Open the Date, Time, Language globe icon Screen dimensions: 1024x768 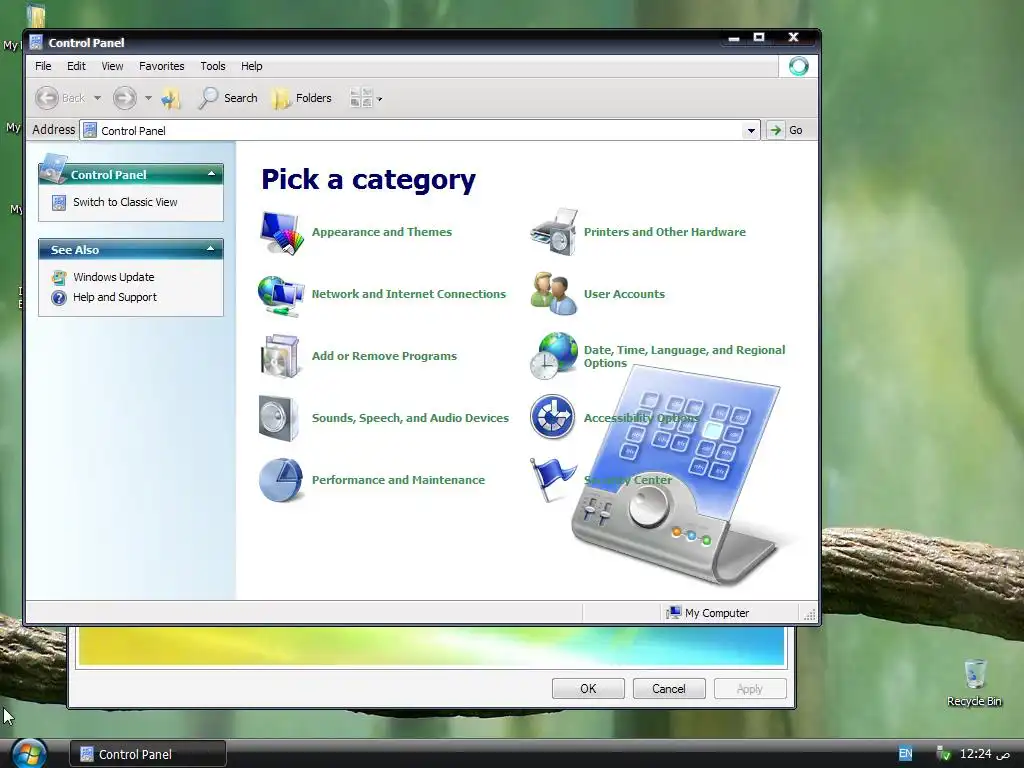click(554, 356)
